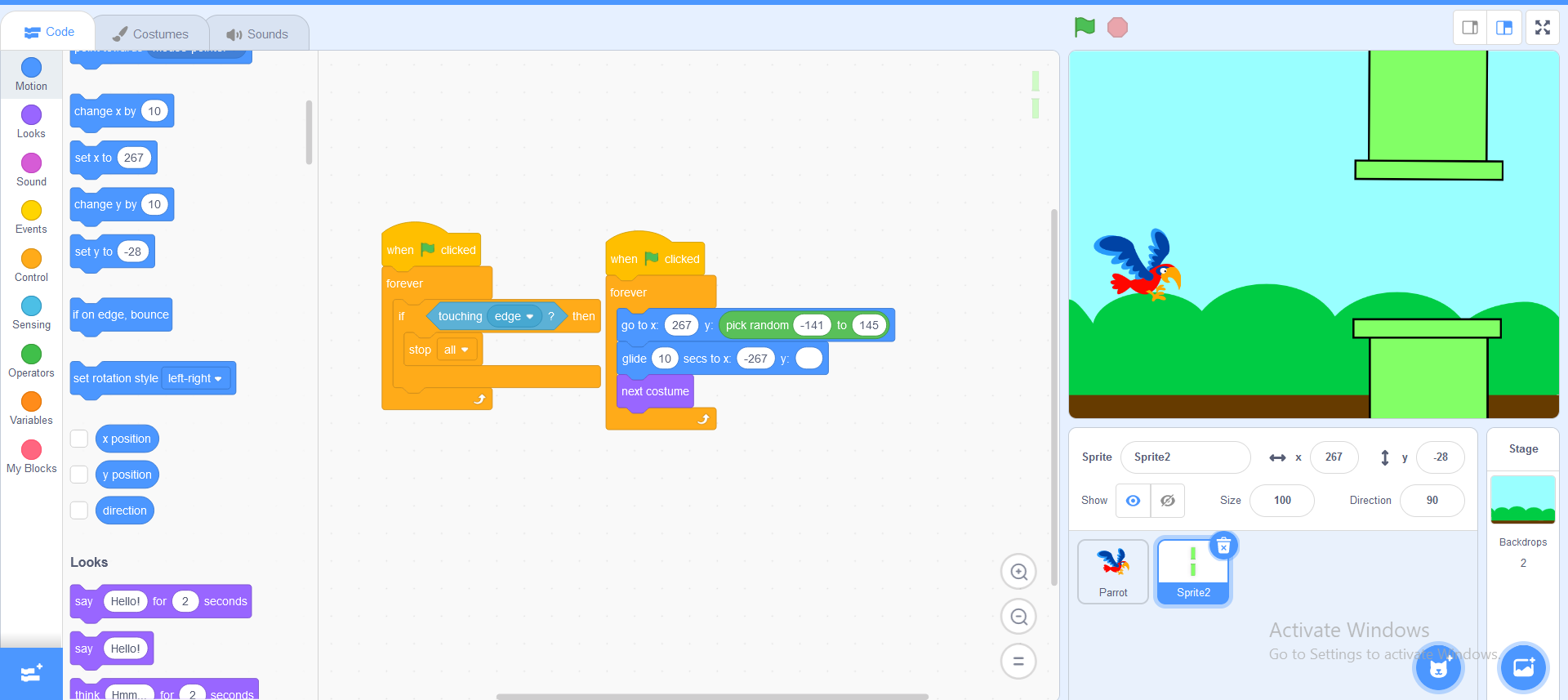Click the workspace vertical scrollbar
Viewport: 1568px width, 700px height.
(x=1053, y=398)
